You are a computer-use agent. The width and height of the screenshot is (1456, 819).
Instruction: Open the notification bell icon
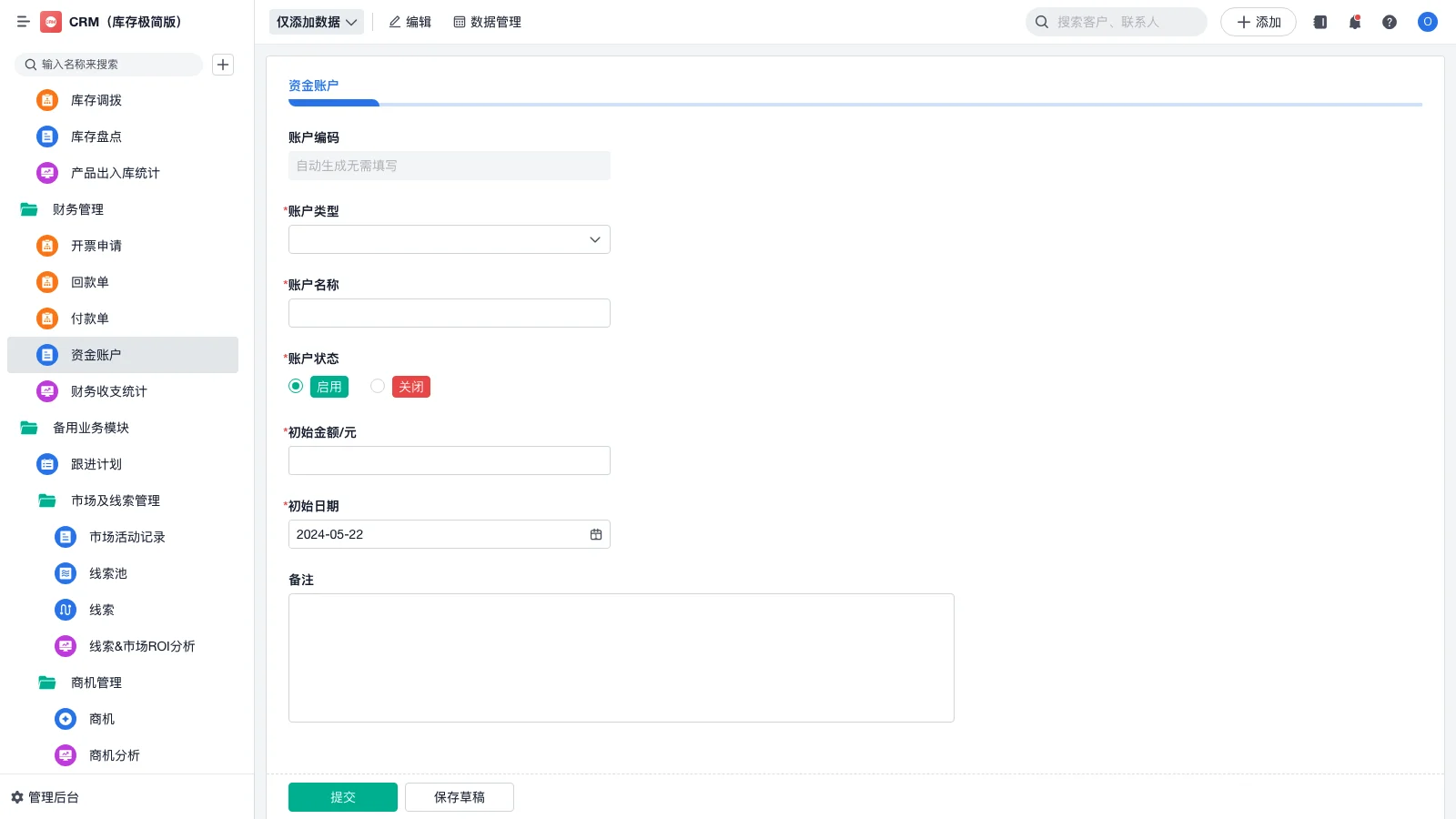click(1354, 22)
